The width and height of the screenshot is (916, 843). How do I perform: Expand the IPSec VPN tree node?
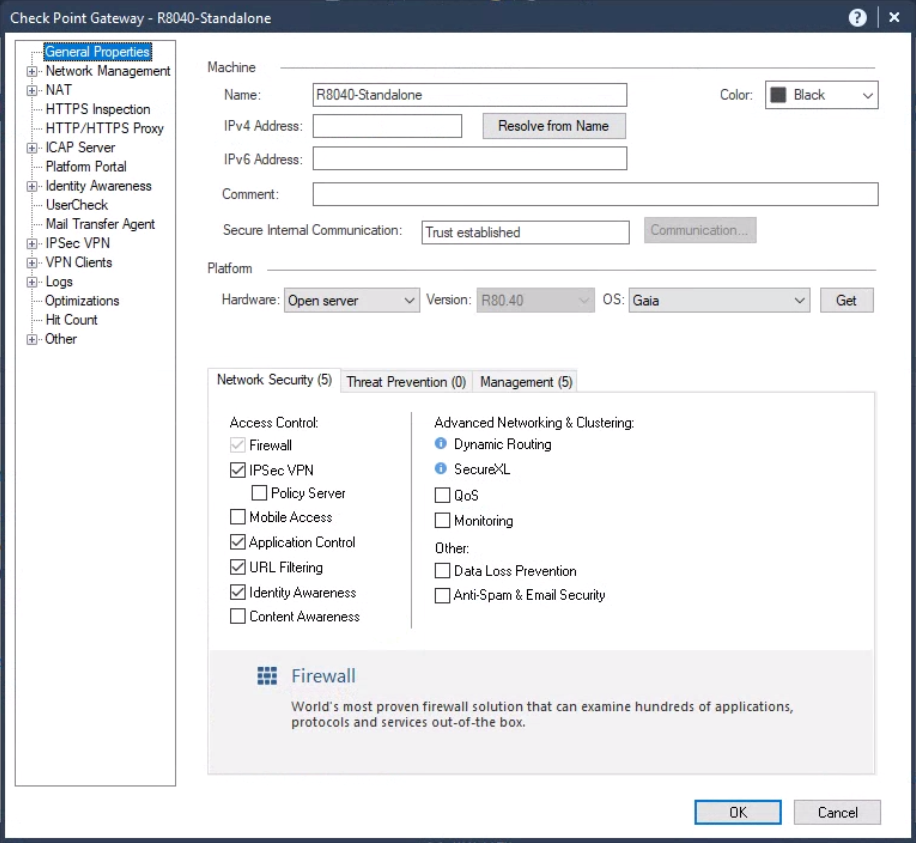(32, 244)
